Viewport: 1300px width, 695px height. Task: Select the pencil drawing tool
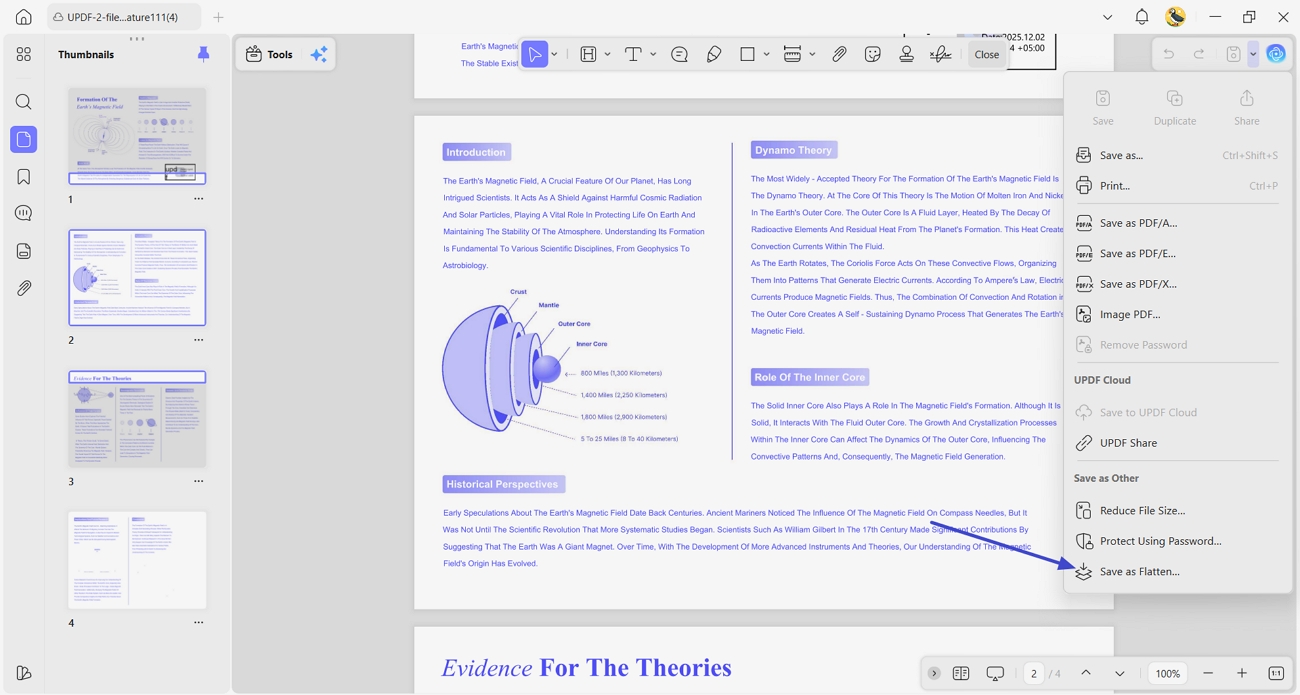click(714, 54)
